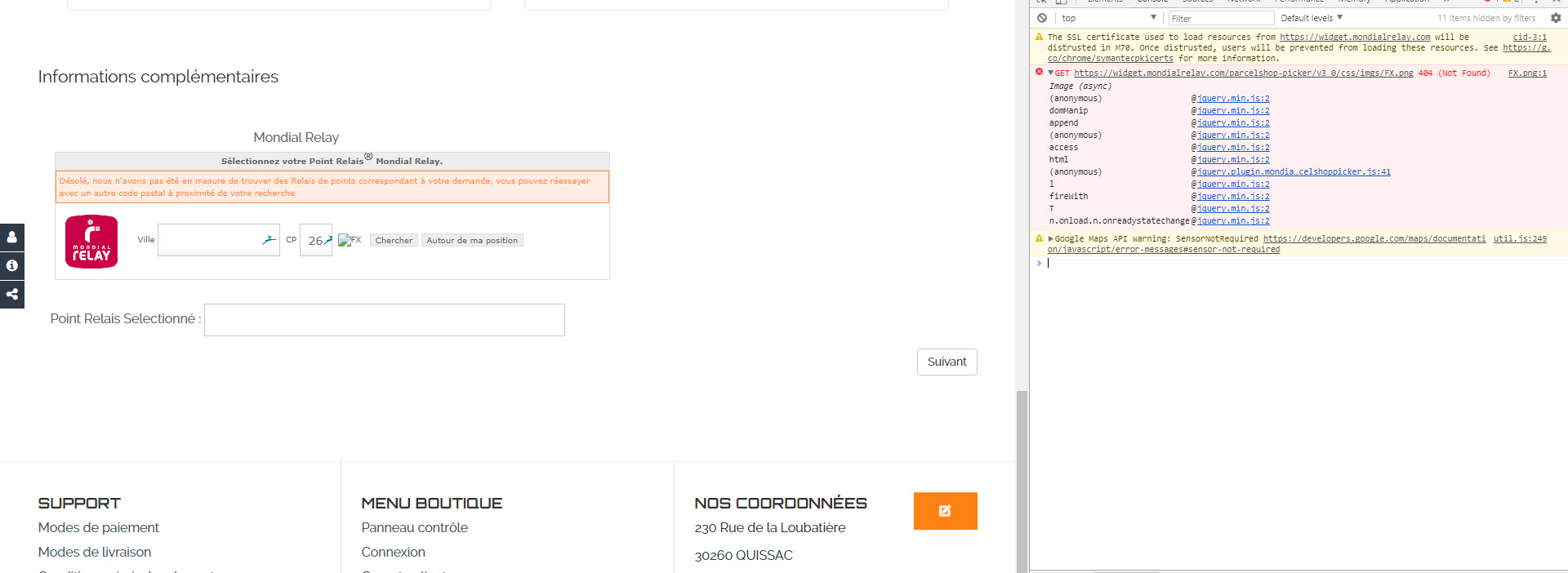The width and height of the screenshot is (1568, 573).
Task: Click the Suivant button
Action: click(947, 362)
